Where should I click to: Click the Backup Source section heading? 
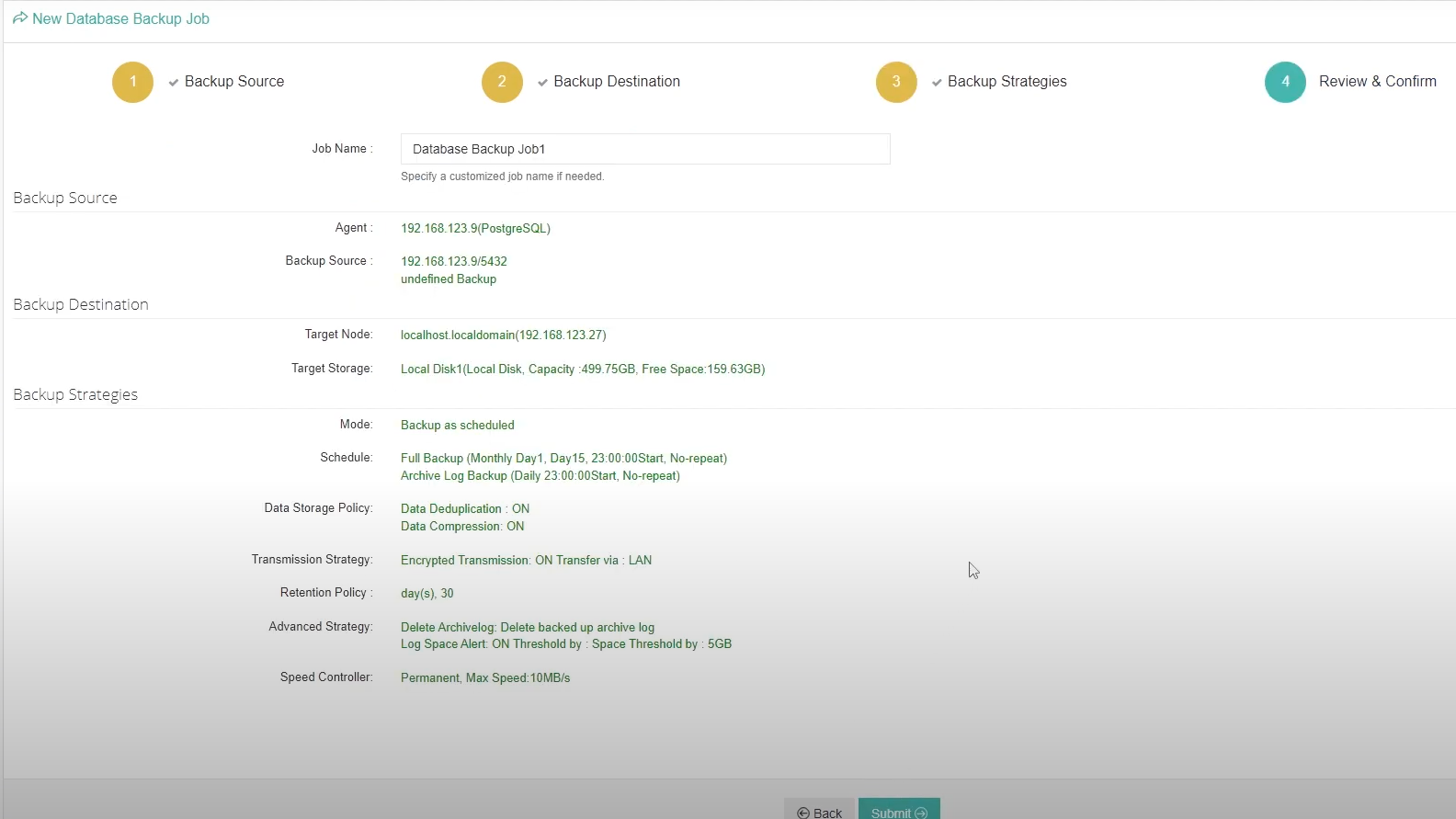[65, 198]
